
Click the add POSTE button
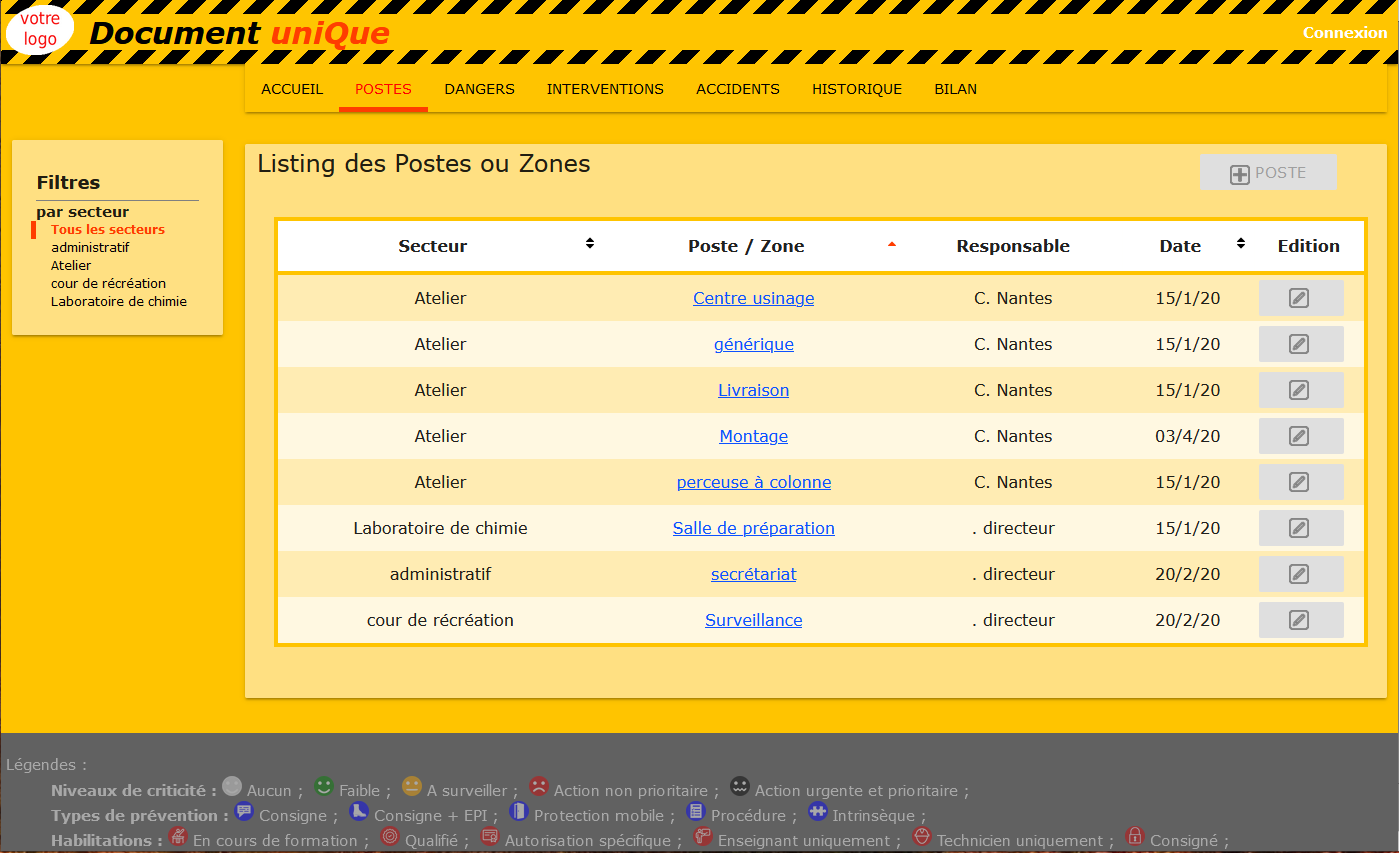(x=1268, y=173)
